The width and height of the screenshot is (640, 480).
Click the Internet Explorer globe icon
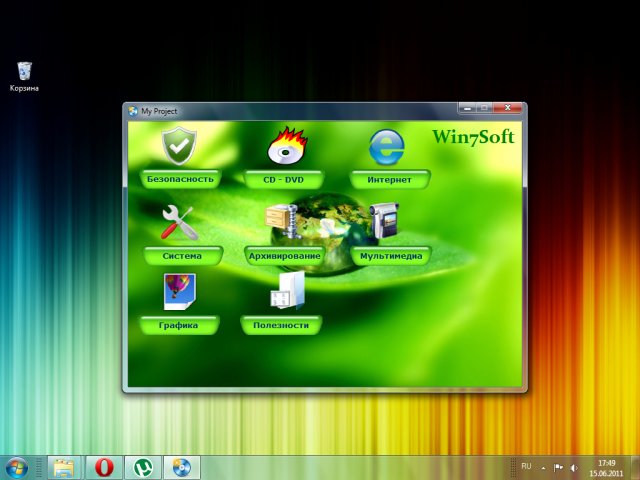pyautogui.click(x=386, y=147)
